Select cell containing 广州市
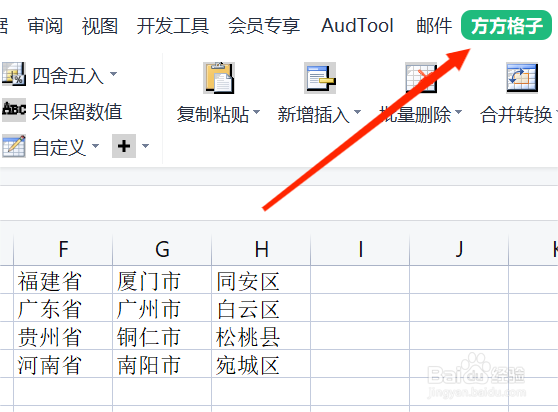The image size is (558, 412). click(x=162, y=308)
